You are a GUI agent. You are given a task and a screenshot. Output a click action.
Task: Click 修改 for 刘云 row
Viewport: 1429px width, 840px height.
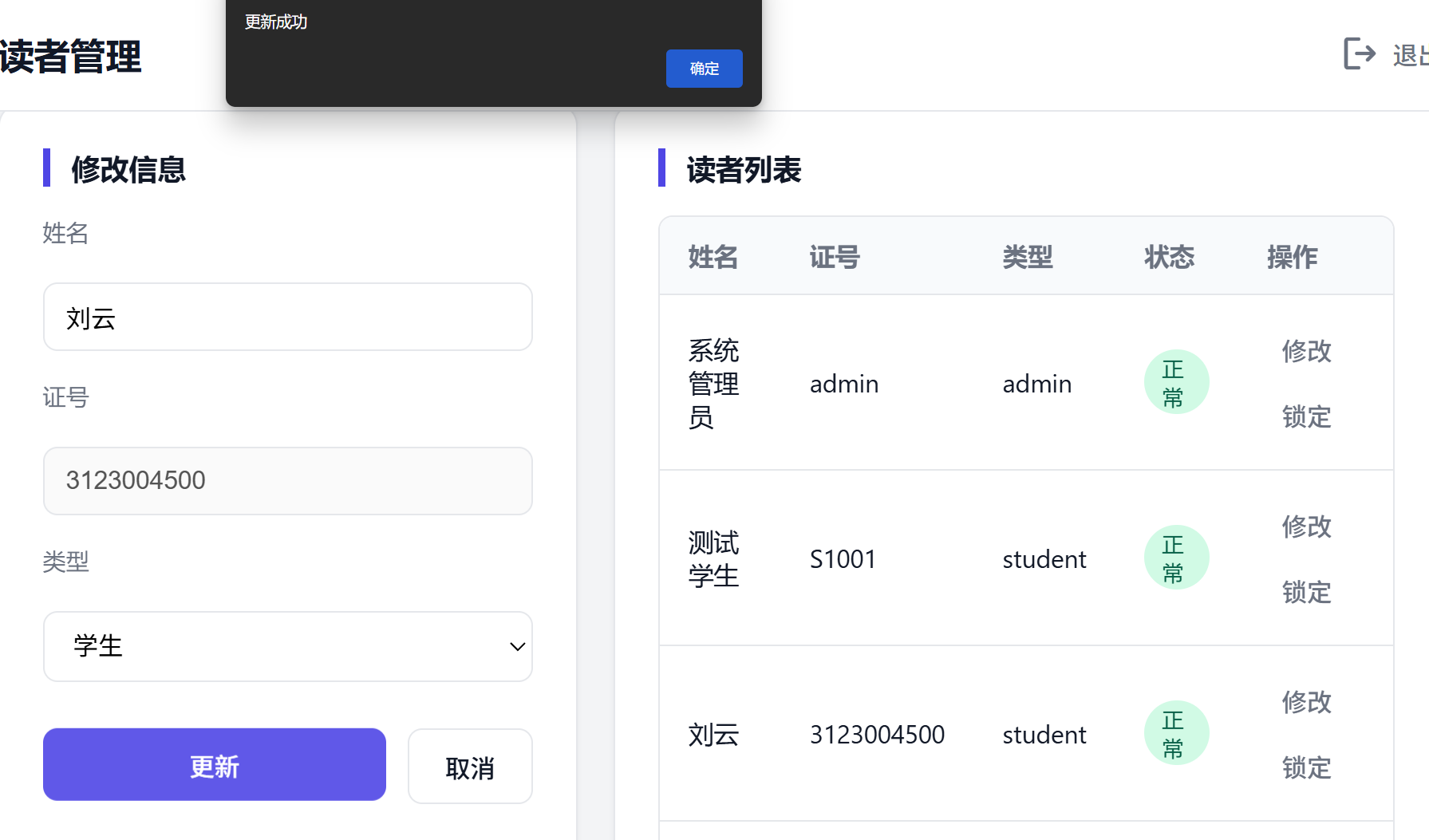coord(1307,702)
